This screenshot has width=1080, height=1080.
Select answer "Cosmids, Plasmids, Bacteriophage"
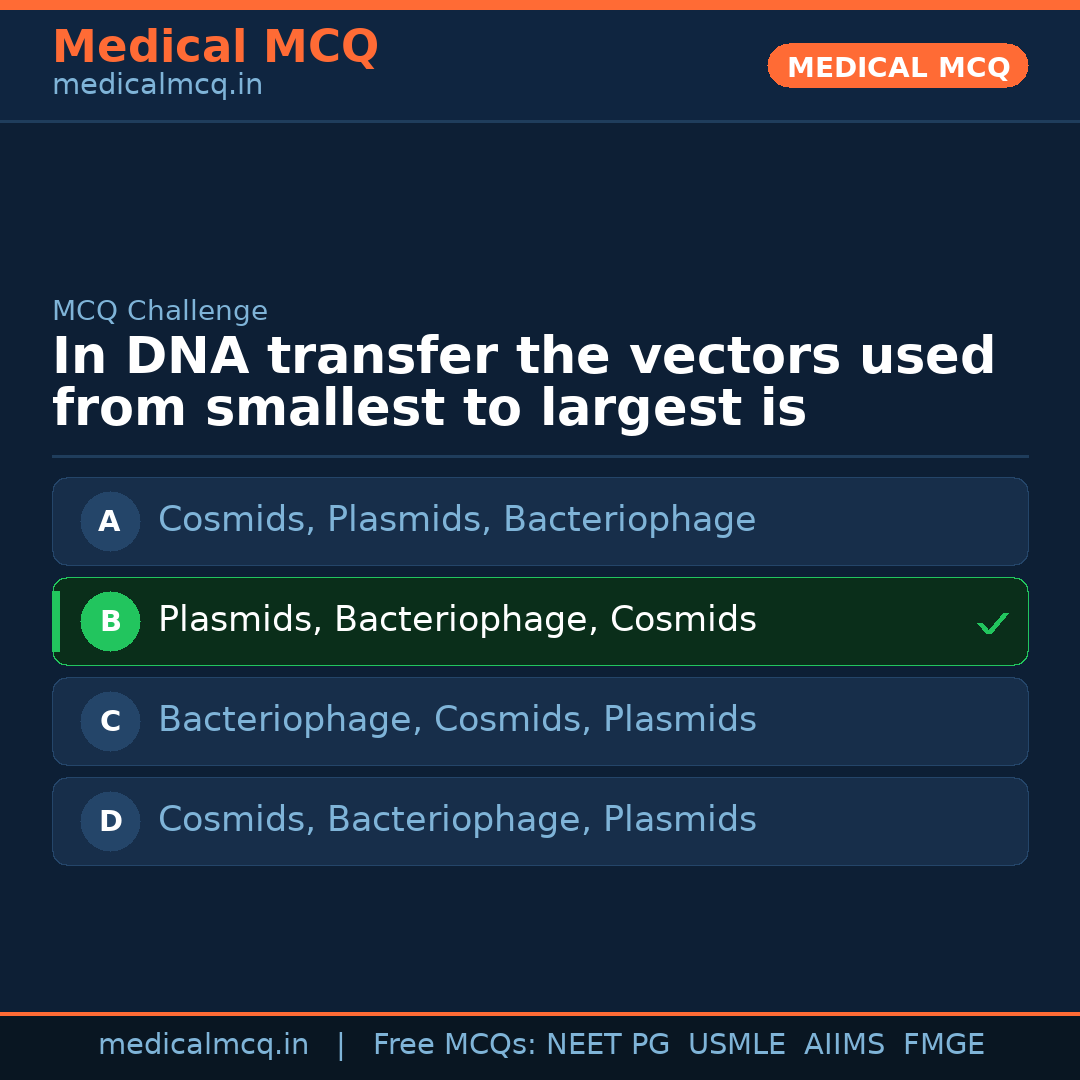point(456,520)
